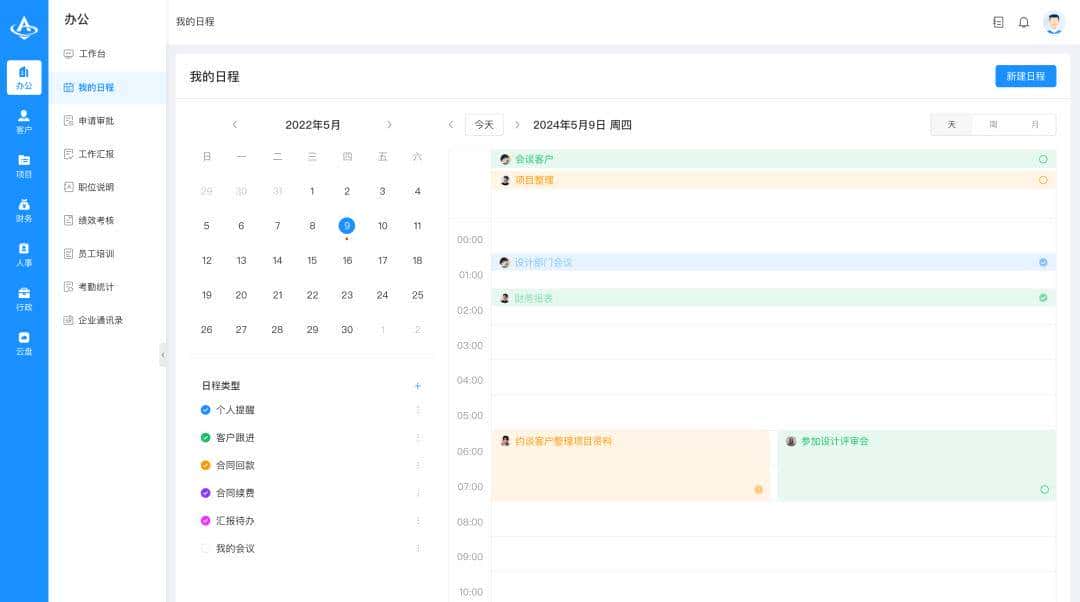Screen dimensions: 1080x602
Task: Collapse the calendar side panel
Action: click(x=164, y=354)
